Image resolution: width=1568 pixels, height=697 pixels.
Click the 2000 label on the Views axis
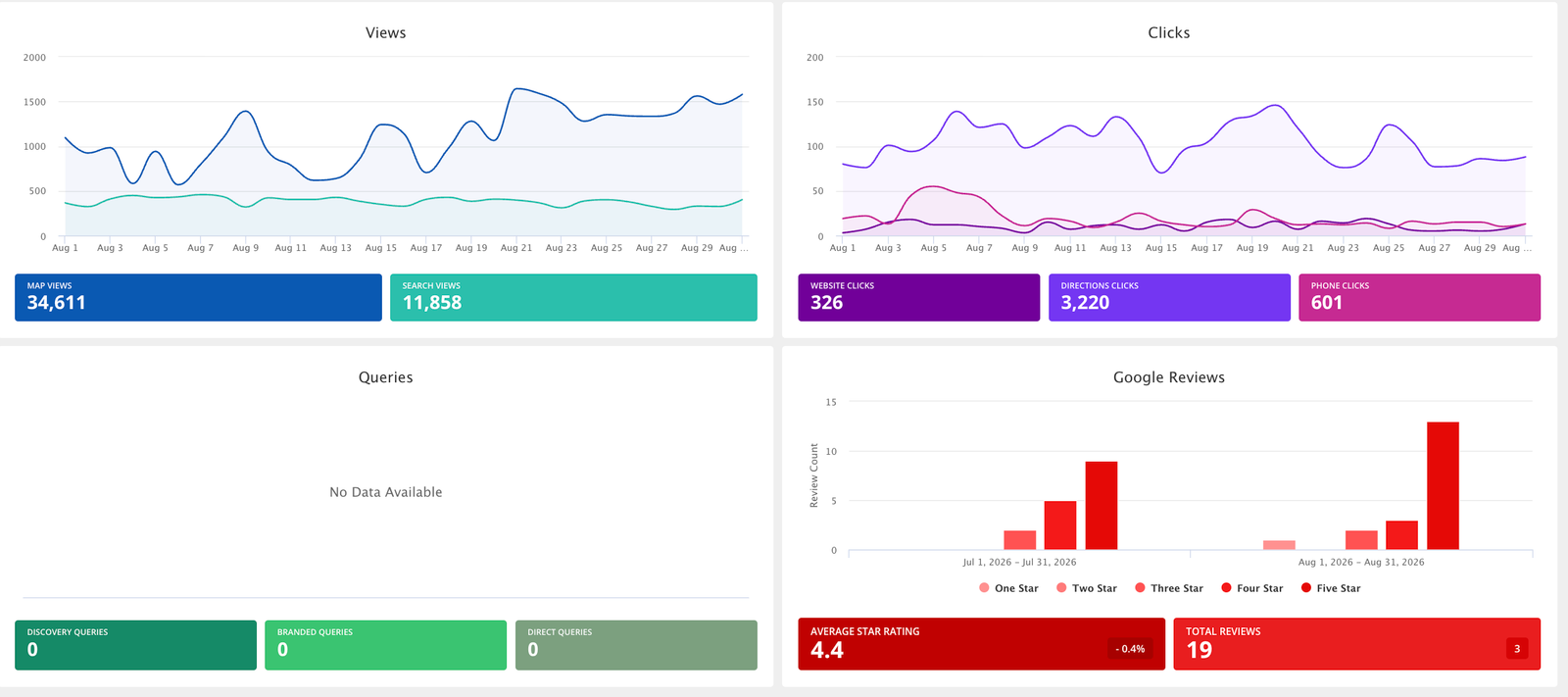tap(34, 58)
